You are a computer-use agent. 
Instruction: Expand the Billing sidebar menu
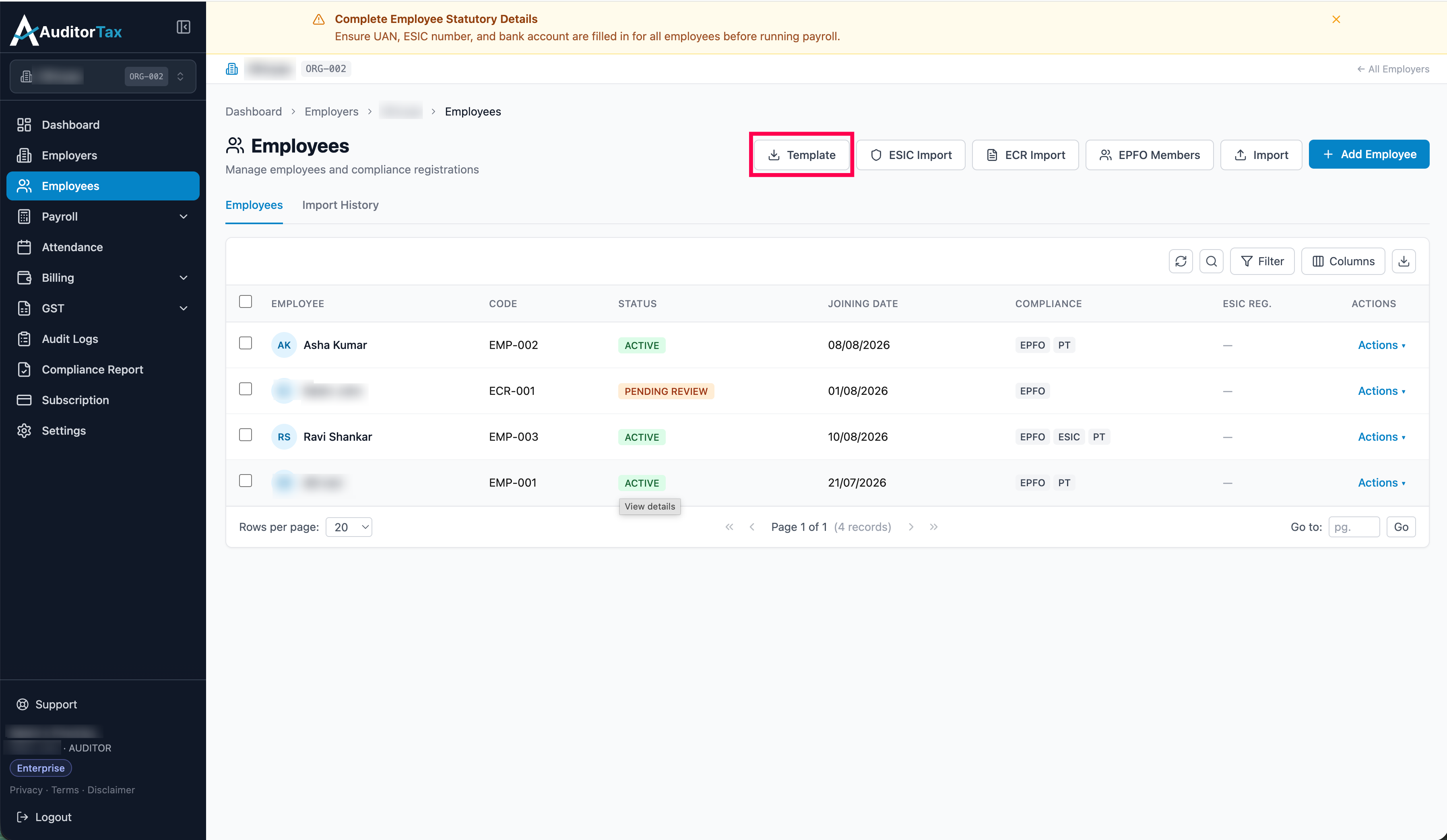pos(103,277)
